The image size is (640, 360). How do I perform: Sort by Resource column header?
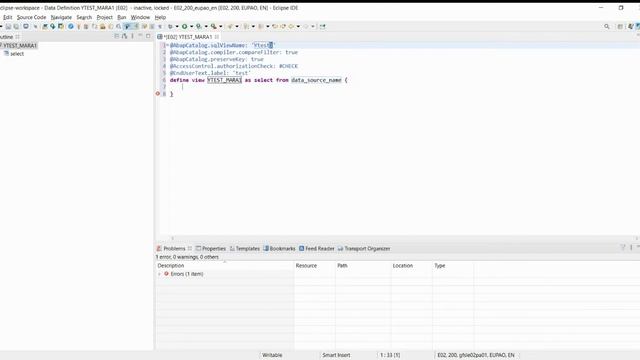tap(315, 265)
